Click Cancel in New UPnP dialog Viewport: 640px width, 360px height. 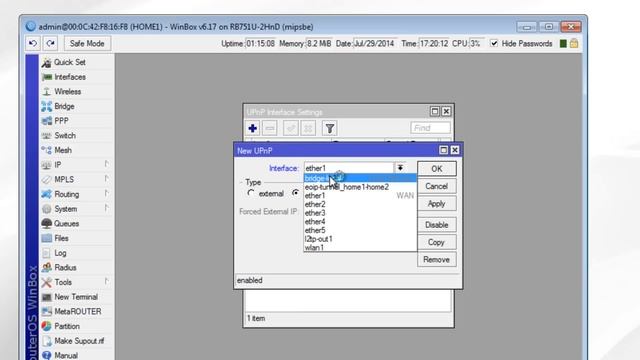click(437, 186)
